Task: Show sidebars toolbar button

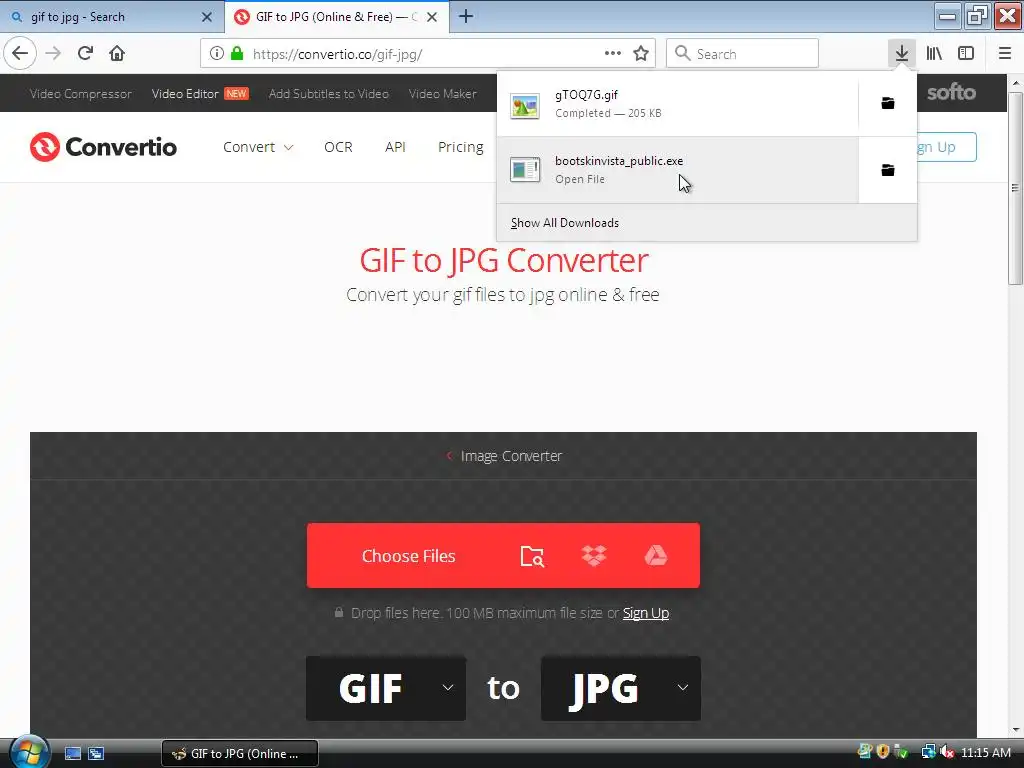Action: point(966,54)
